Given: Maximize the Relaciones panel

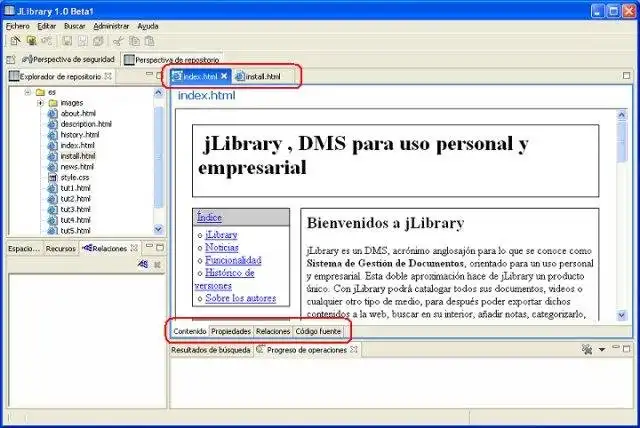Looking at the screenshot, I should click(x=160, y=247).
